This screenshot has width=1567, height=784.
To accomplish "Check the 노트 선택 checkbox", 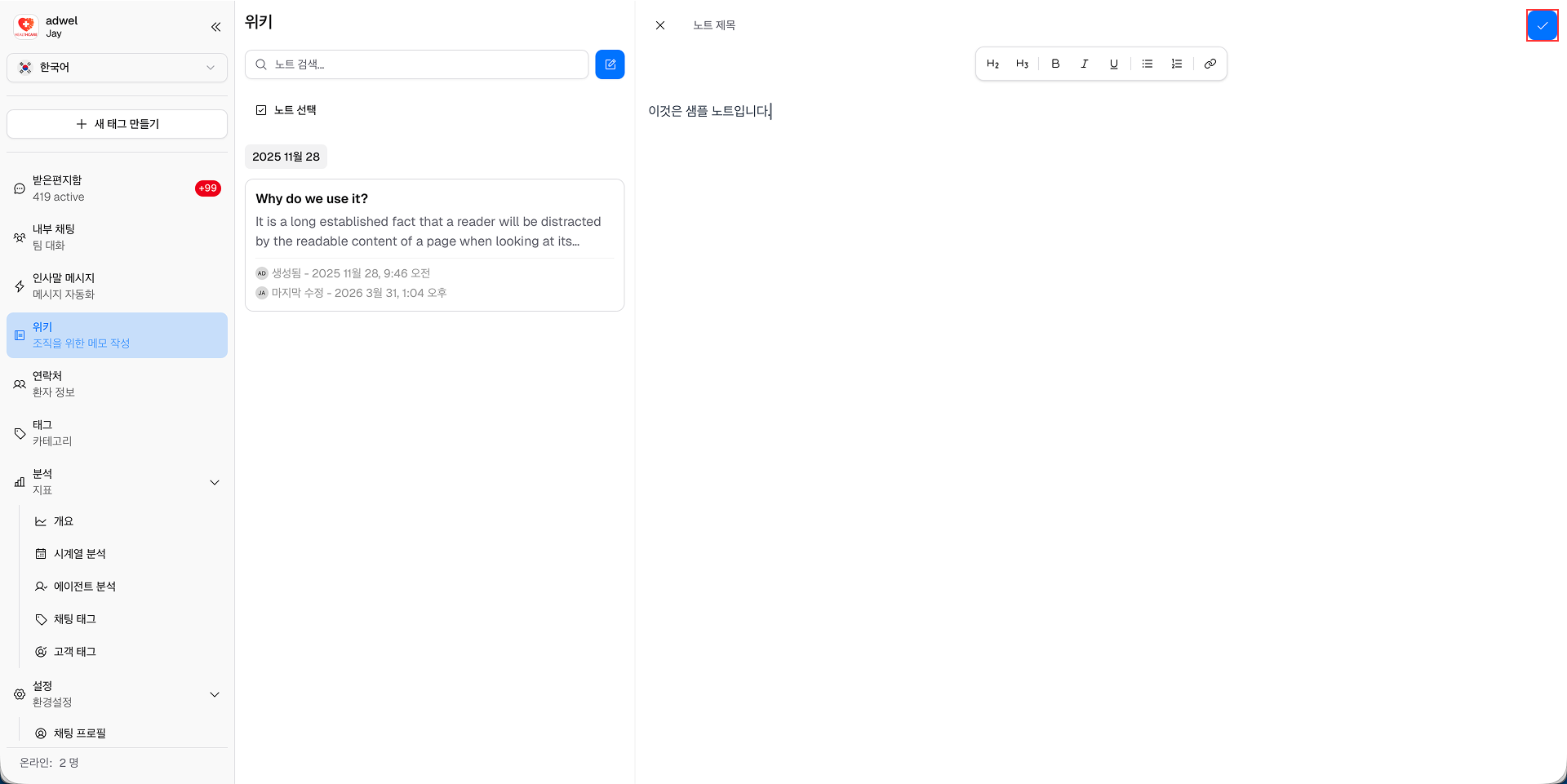I will click(261, 109).
